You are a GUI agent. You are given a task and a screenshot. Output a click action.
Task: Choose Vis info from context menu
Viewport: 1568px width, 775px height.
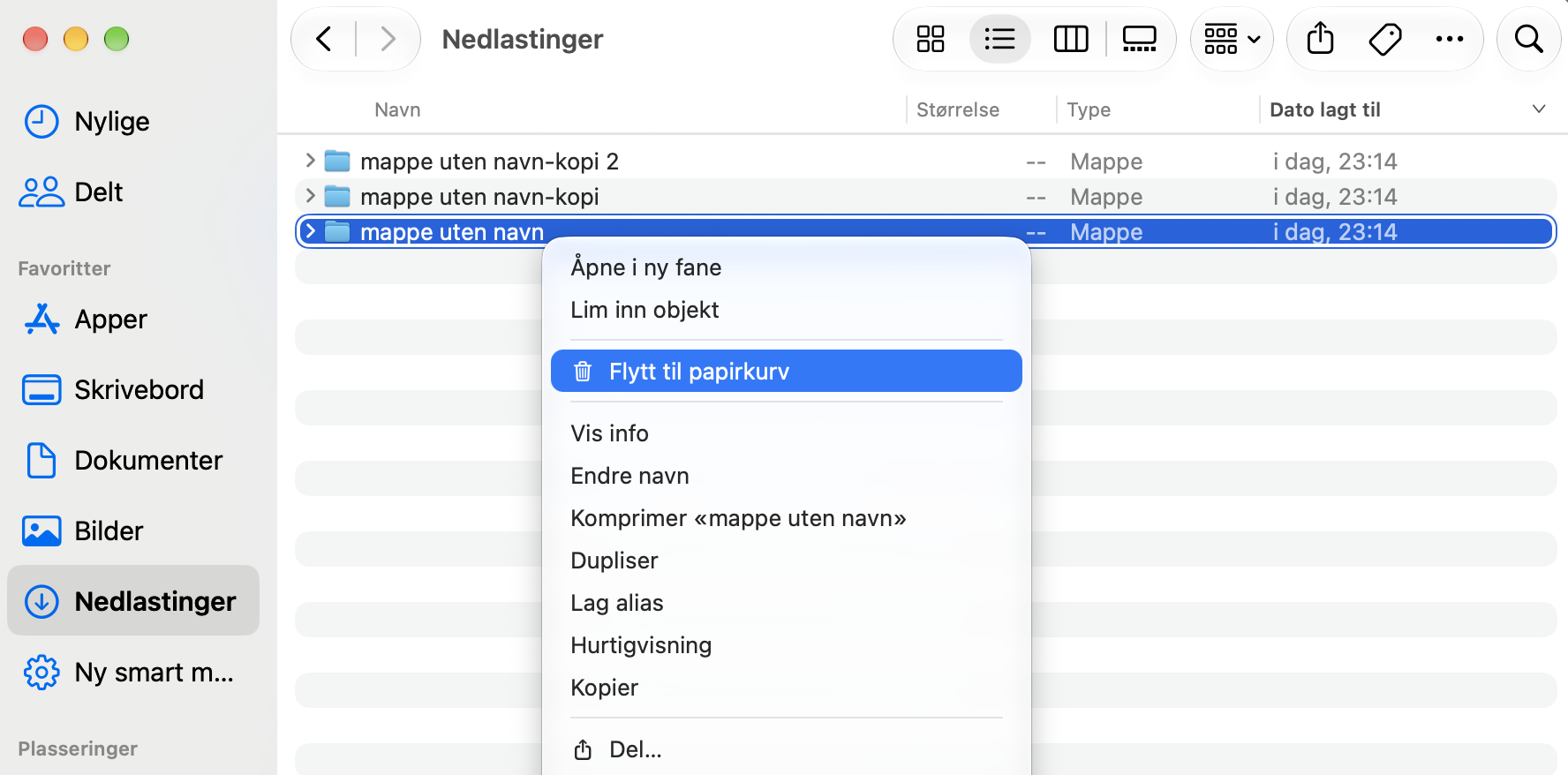[x=786, y=433]
